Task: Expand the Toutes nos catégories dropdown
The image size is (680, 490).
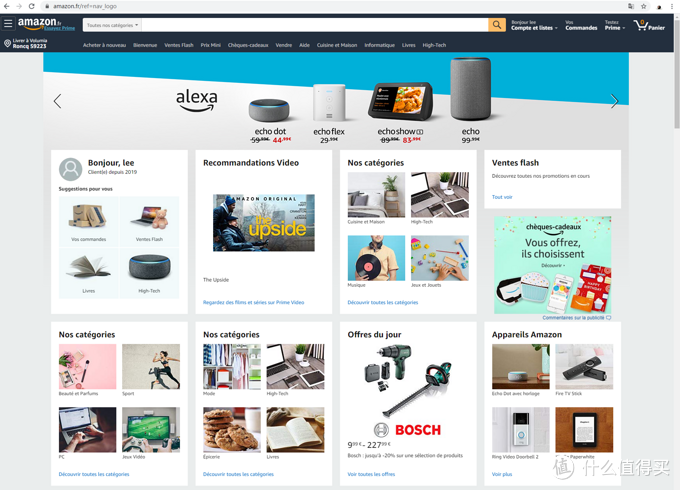Action: pyautogui.click(x=112, y=25)
